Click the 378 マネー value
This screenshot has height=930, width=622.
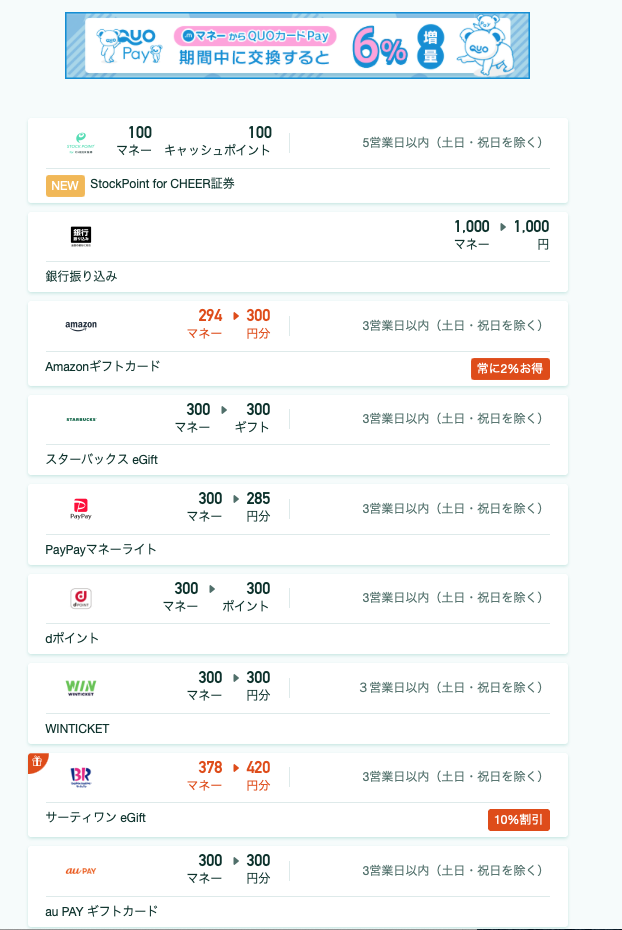pyautogui.click(x=205, y=776)
